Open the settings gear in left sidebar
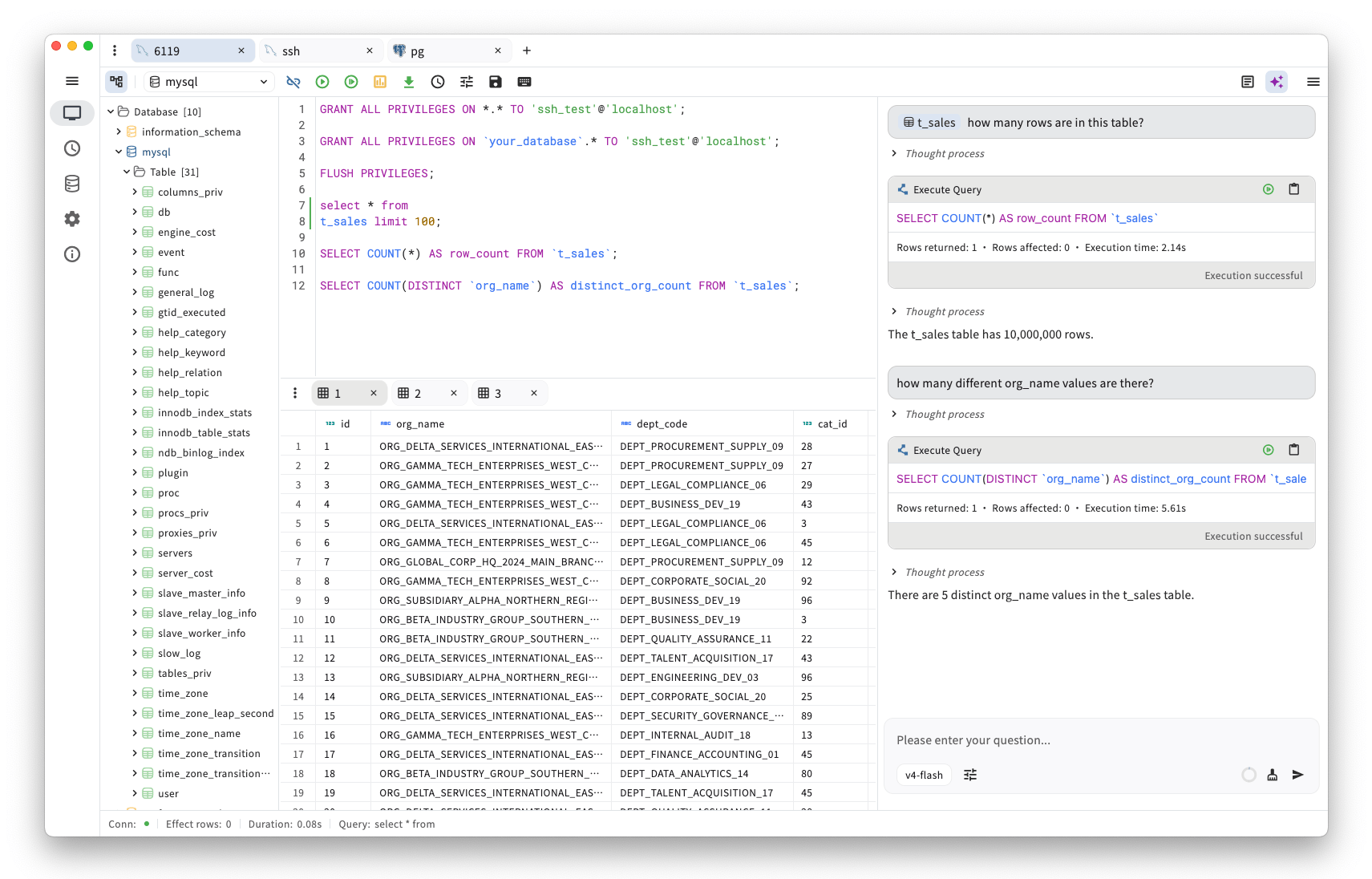This screenshot has width=1372, height=879. pyautogui.click(x=72, y=219)
